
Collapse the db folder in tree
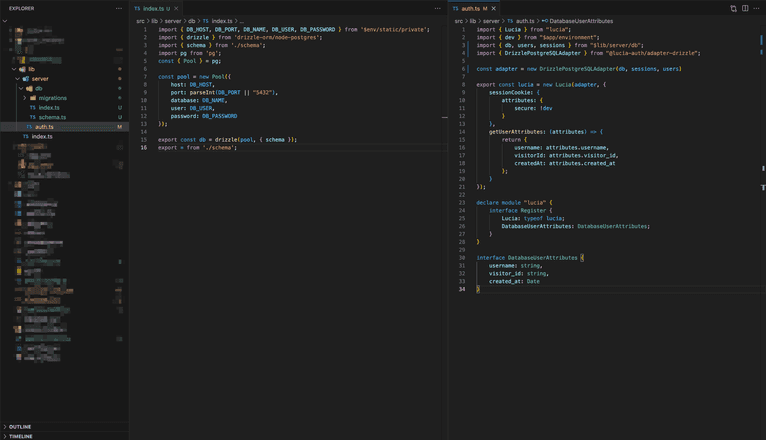[x=39, y=88]
